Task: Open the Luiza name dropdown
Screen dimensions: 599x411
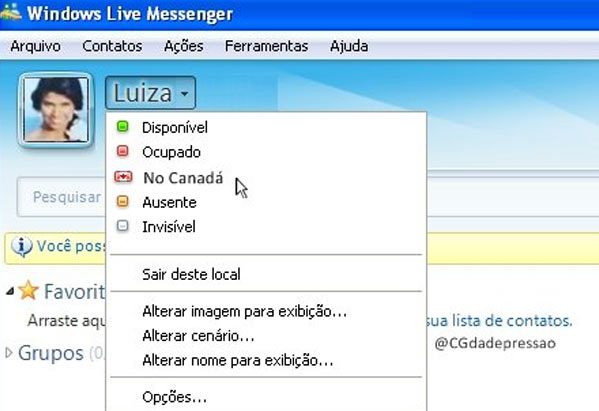Action: coord(151,93)
